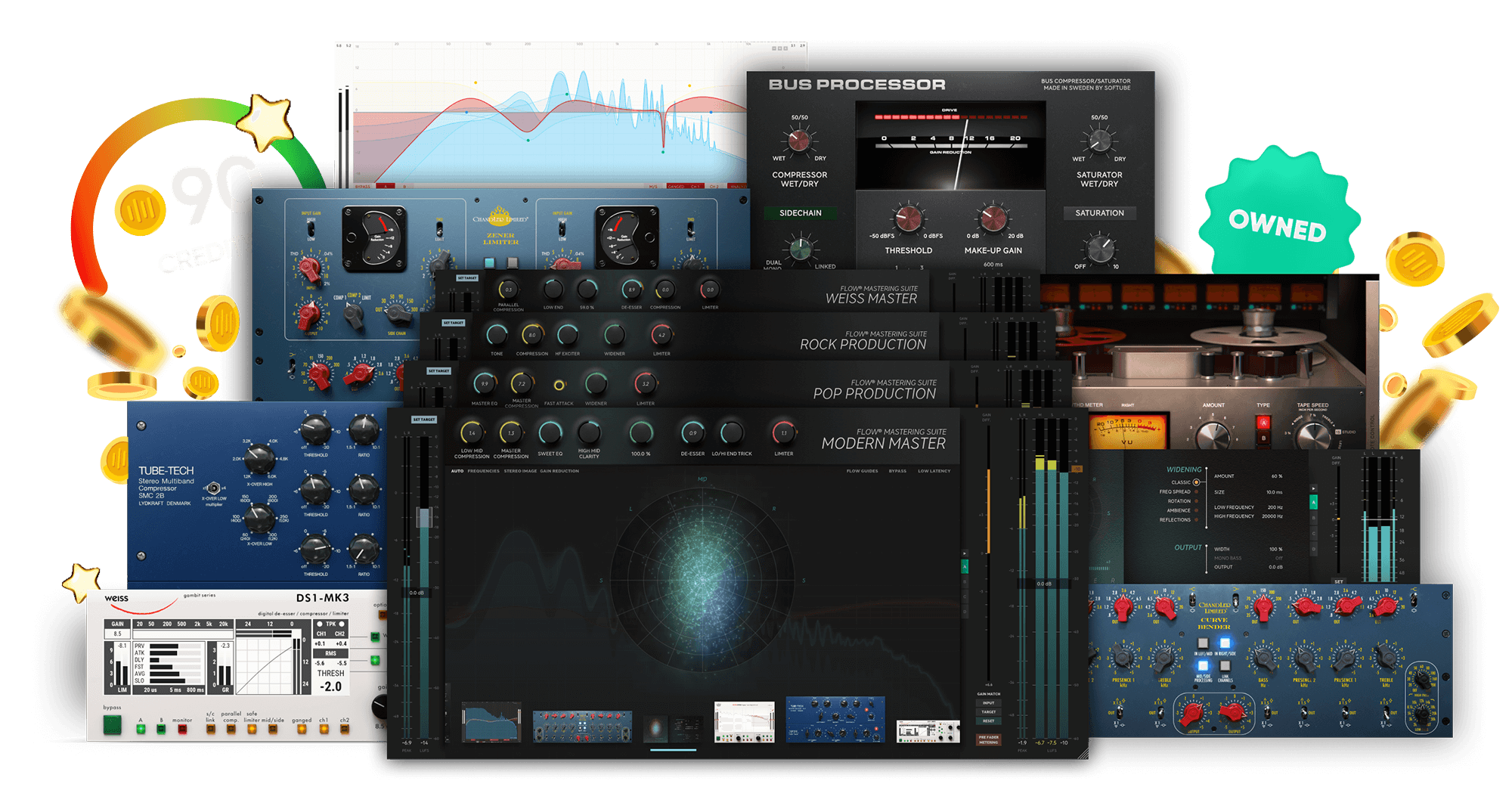Click the Lo/Hi End Trick knob in Modern Master
Image resolution: width=1512 pixels, height=787 pixels.
(731, 433)
